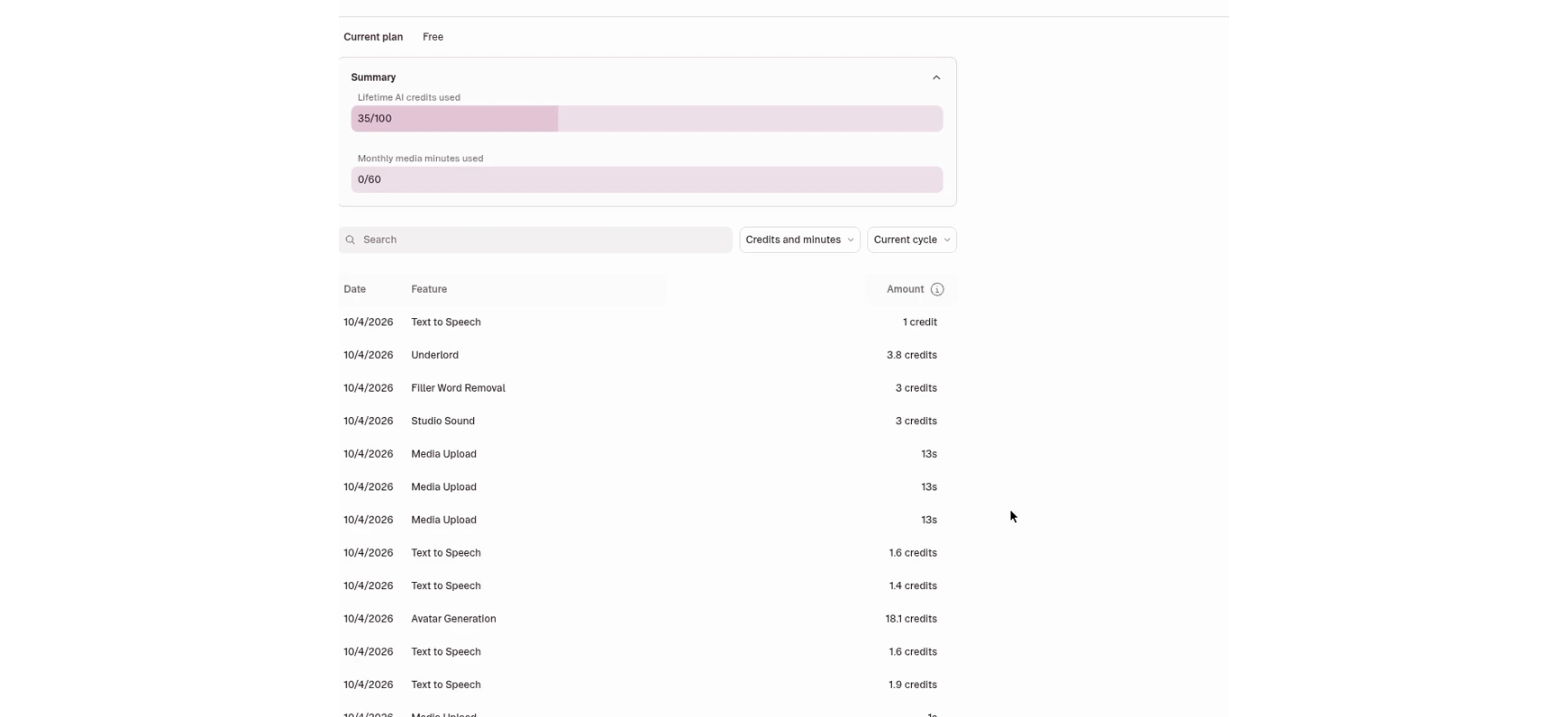Click the Monthly media minutes progress bar
Screen dimensions: 1568x717
[647, 179]
